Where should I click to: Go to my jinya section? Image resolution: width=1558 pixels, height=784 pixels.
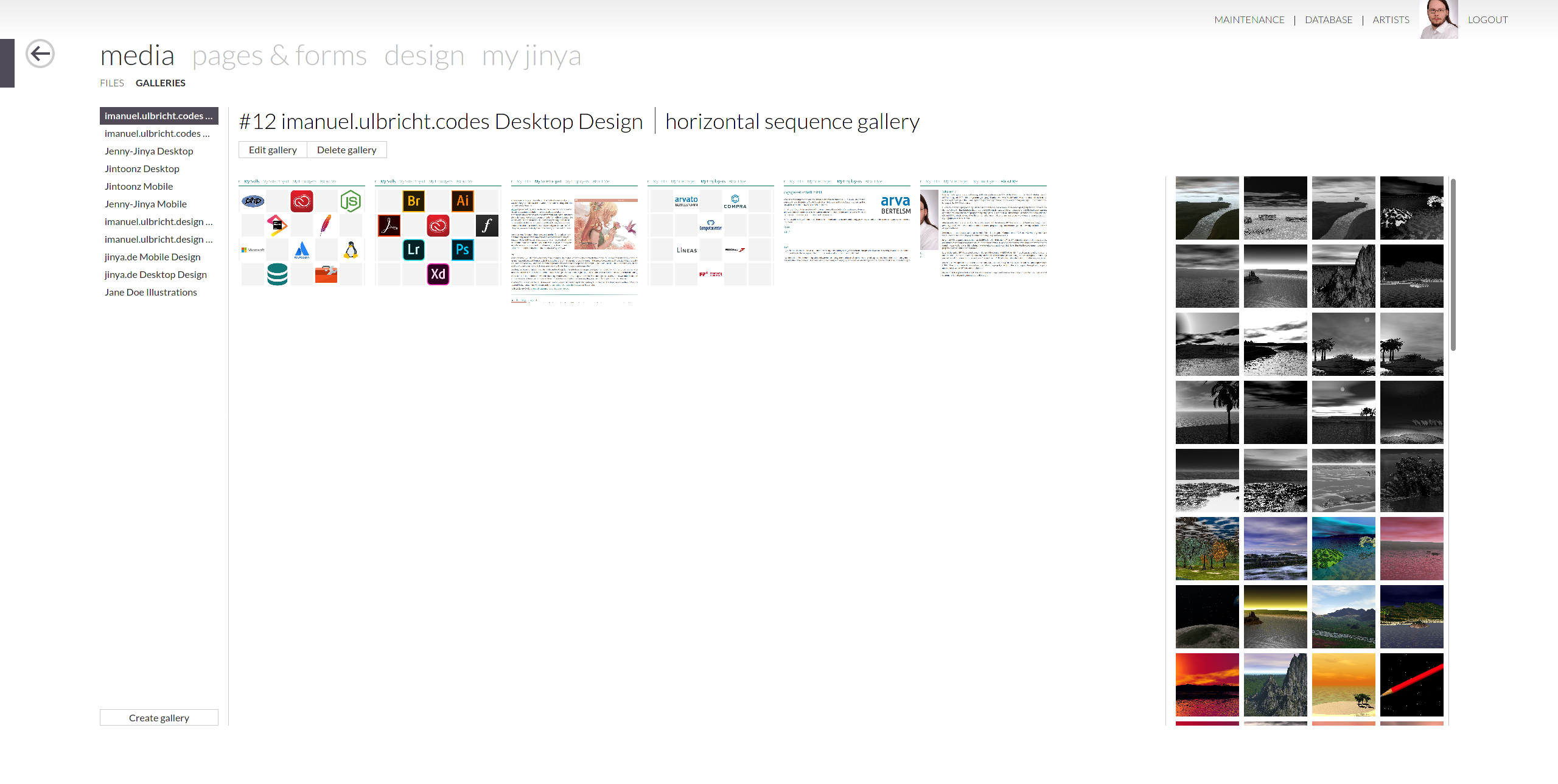tap(531, 56)
